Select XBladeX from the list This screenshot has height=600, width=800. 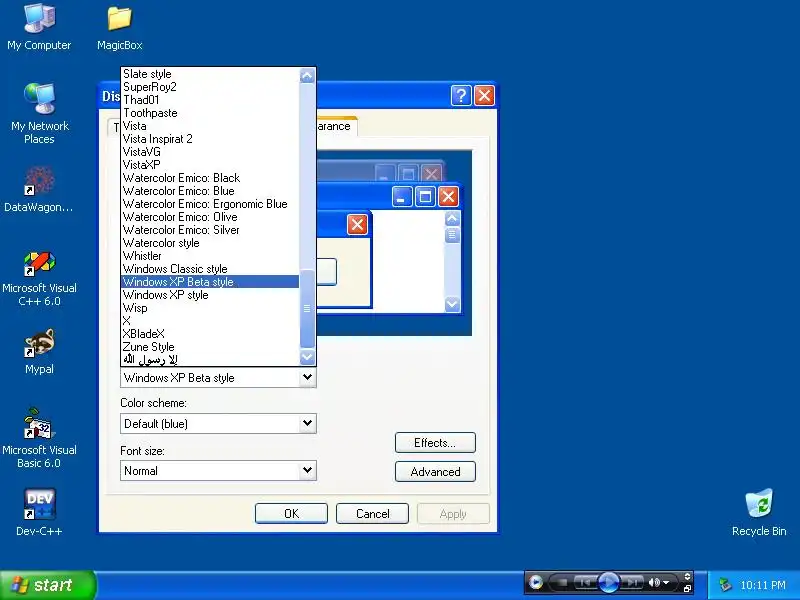tap(210, 334)
